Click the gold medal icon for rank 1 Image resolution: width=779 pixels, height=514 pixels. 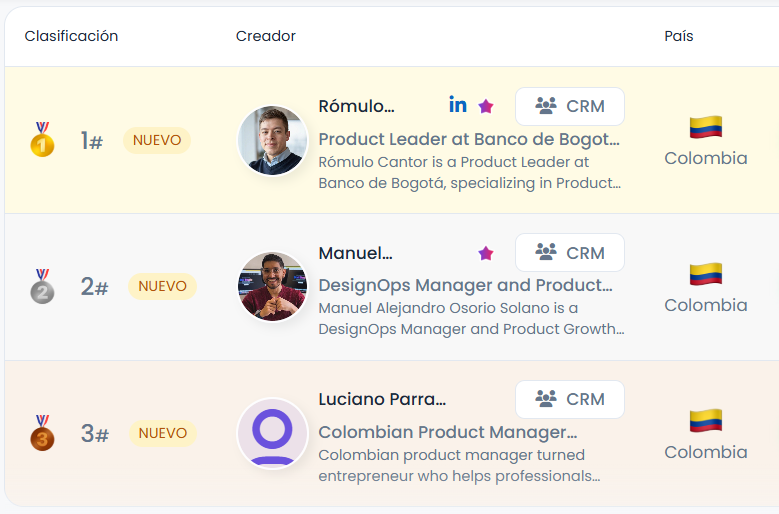pyautogui.click(x=42, y=140)
